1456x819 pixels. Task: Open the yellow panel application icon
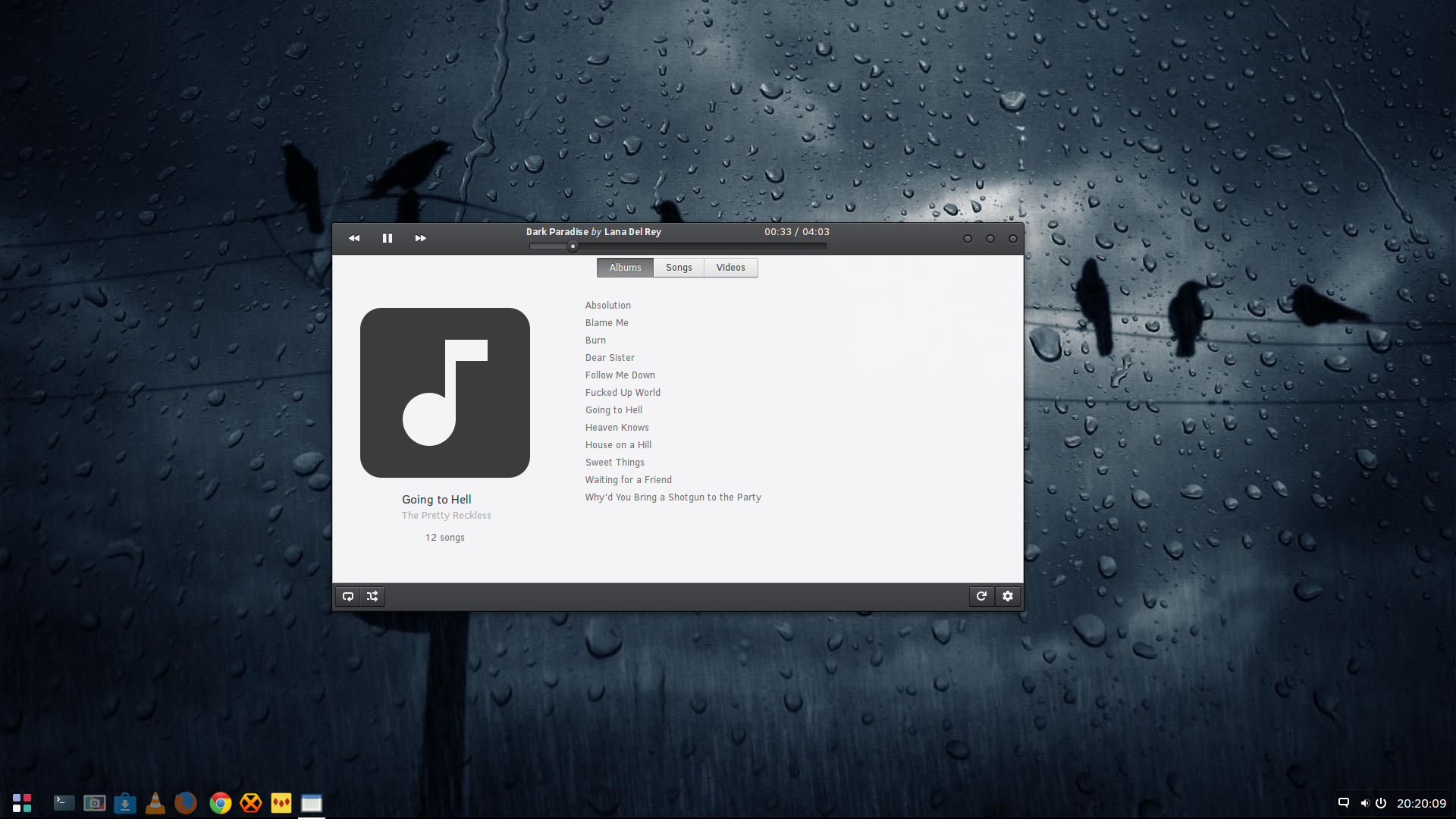[281, 803]
